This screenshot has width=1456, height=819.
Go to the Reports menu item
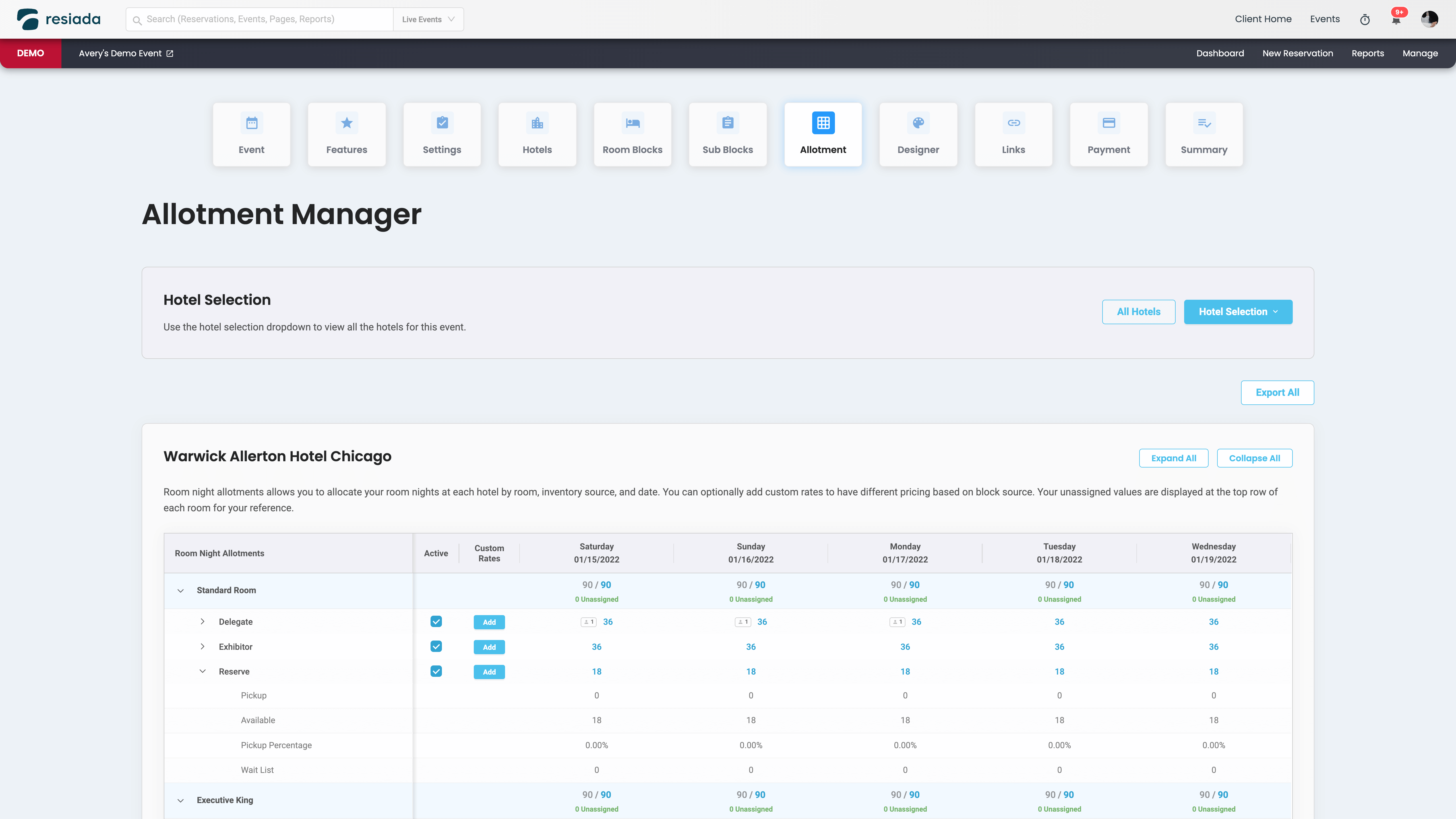1367,53
